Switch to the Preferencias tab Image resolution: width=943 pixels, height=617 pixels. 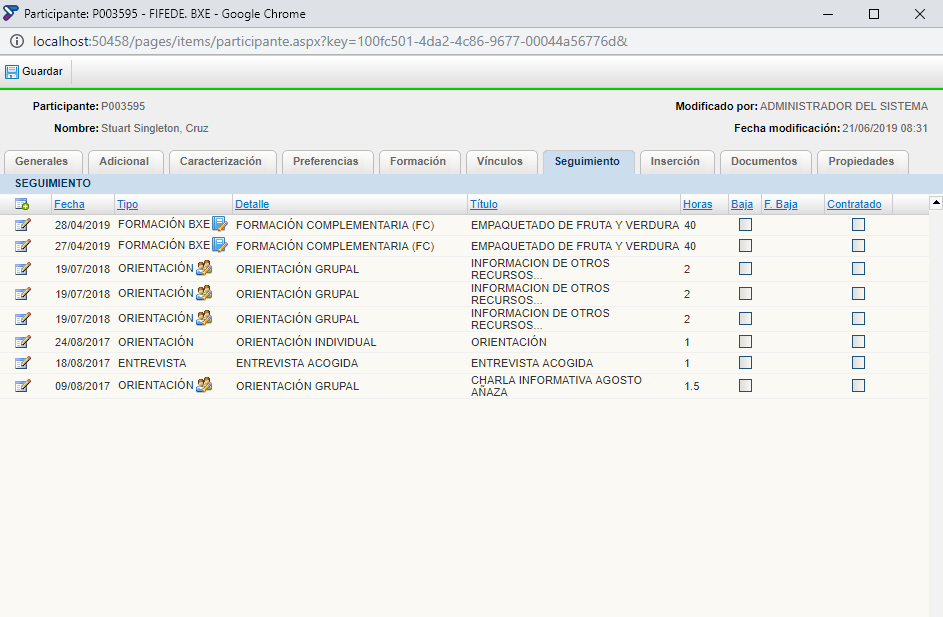pyautogui.click(x=327, y=162)
